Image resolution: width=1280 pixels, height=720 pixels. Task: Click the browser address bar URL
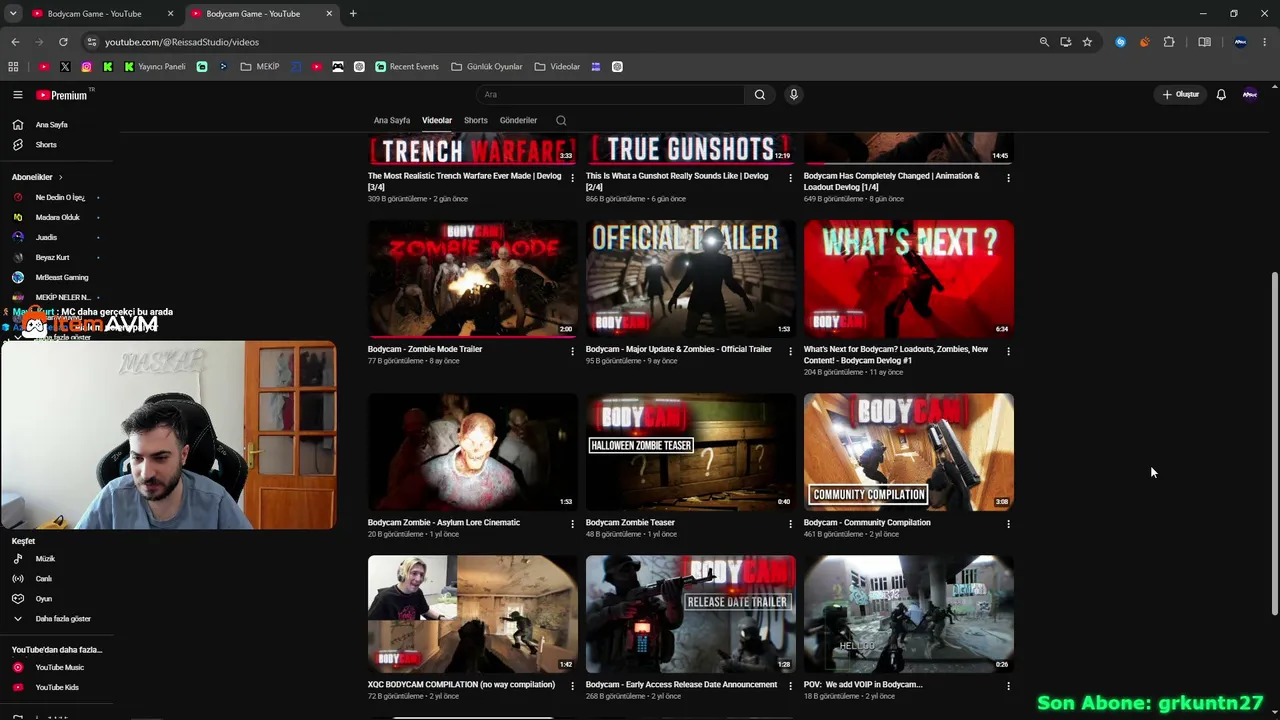182,42
